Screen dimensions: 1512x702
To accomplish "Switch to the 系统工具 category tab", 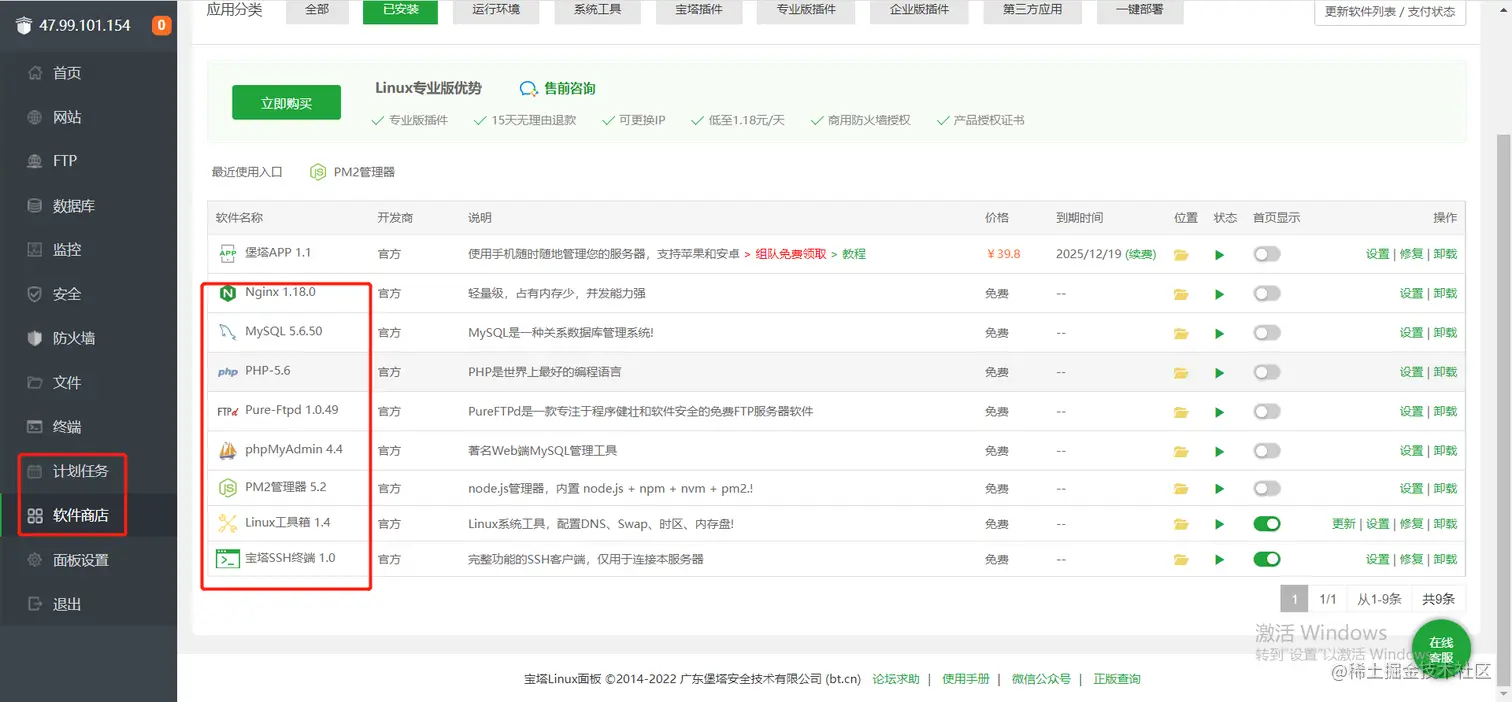I will click(x=598, y=10).
